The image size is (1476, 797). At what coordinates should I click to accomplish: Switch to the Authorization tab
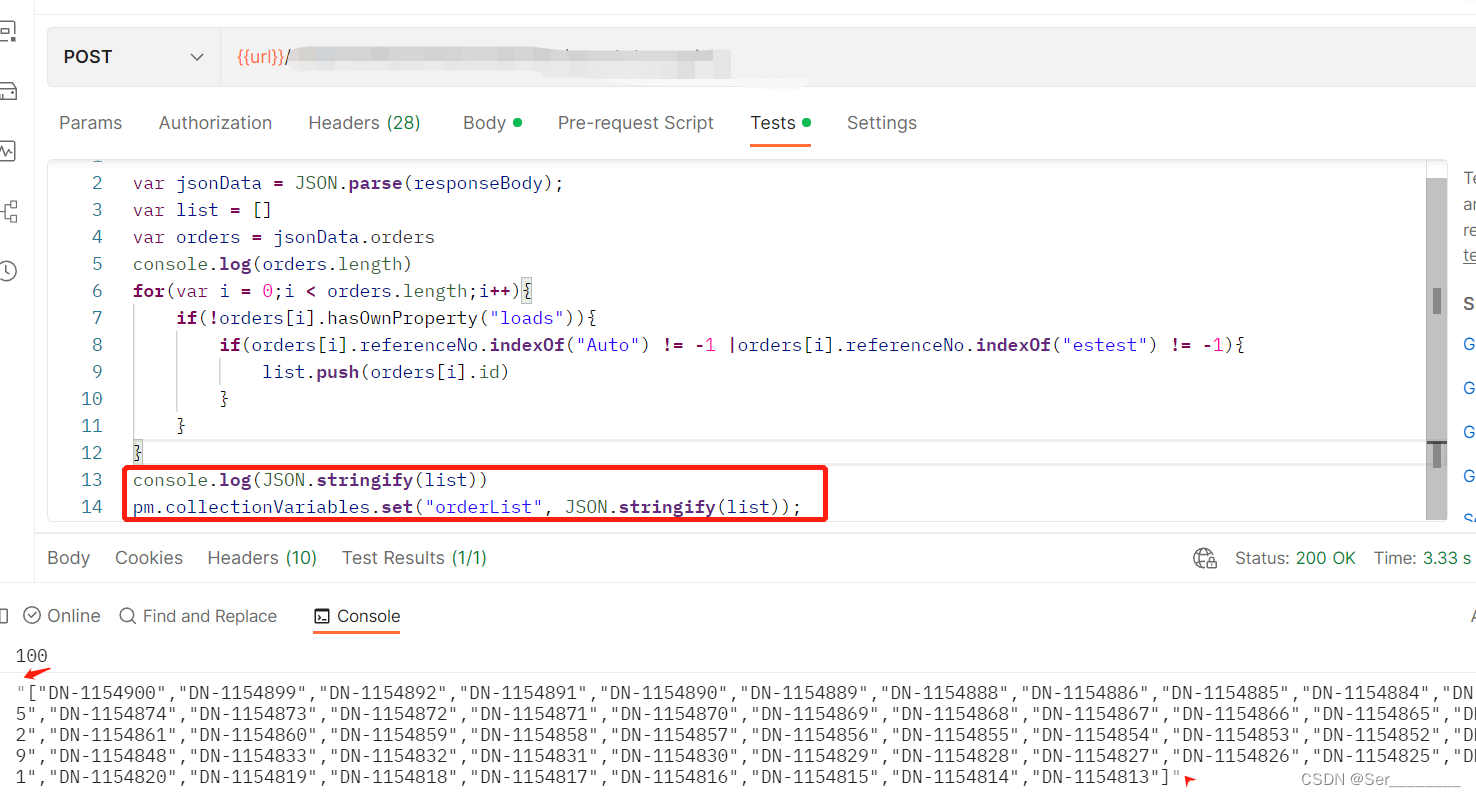(215, 122)
